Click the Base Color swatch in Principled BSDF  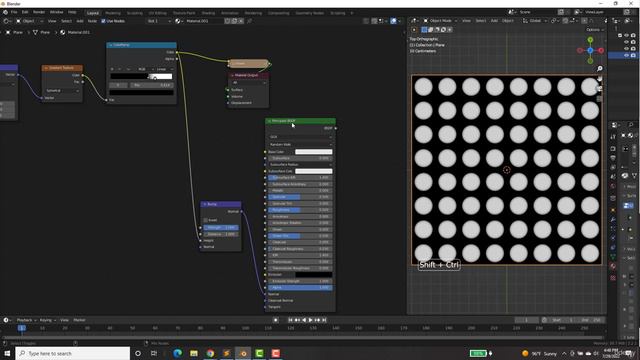coord(313,152)
